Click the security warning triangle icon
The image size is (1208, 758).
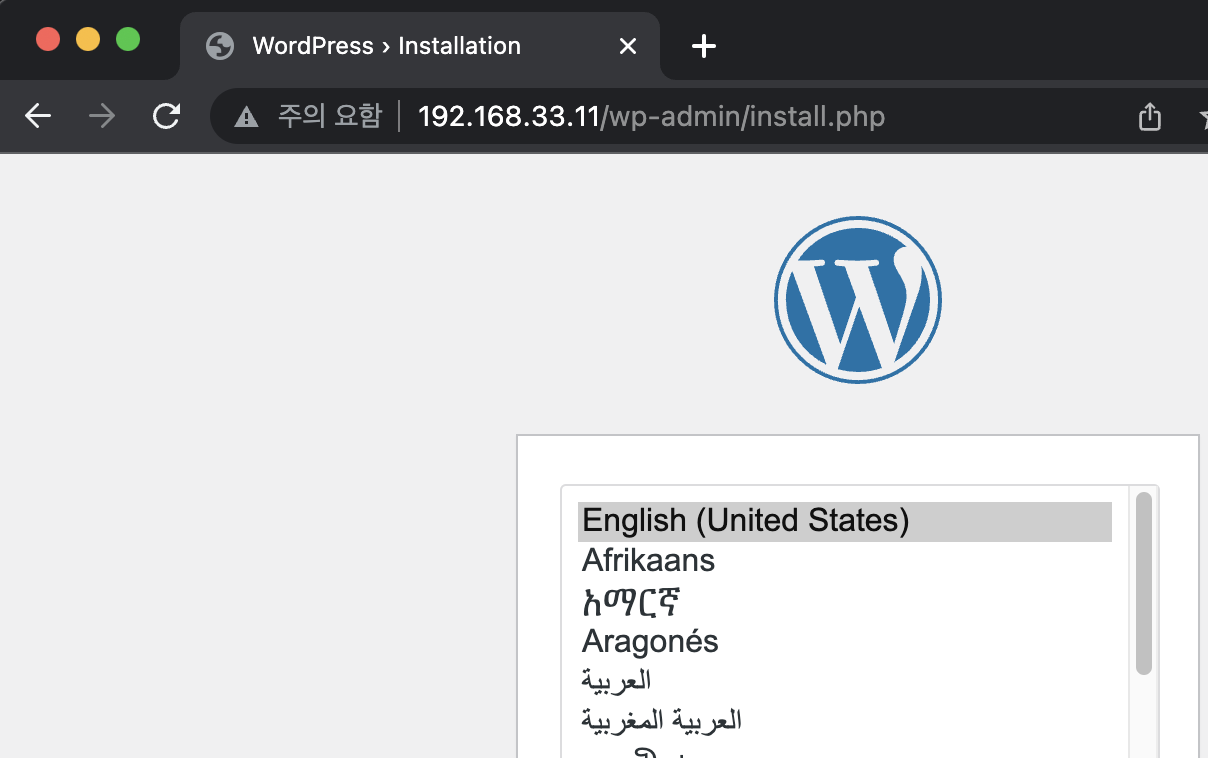[x=246, y=117]
